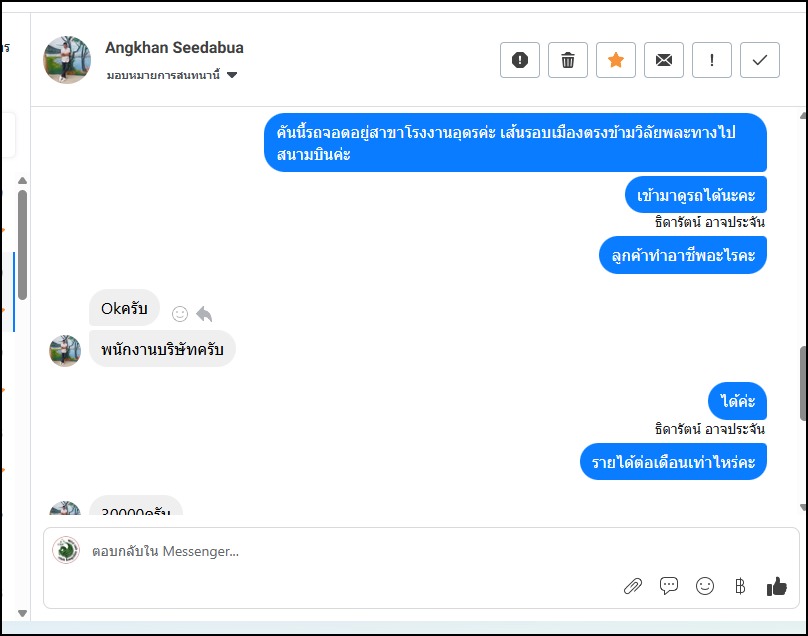Image resolution: width=808 pixels, height=636 pixels.
Task: Switch the replying page avatar in reply box
Action: pos(66,551)
